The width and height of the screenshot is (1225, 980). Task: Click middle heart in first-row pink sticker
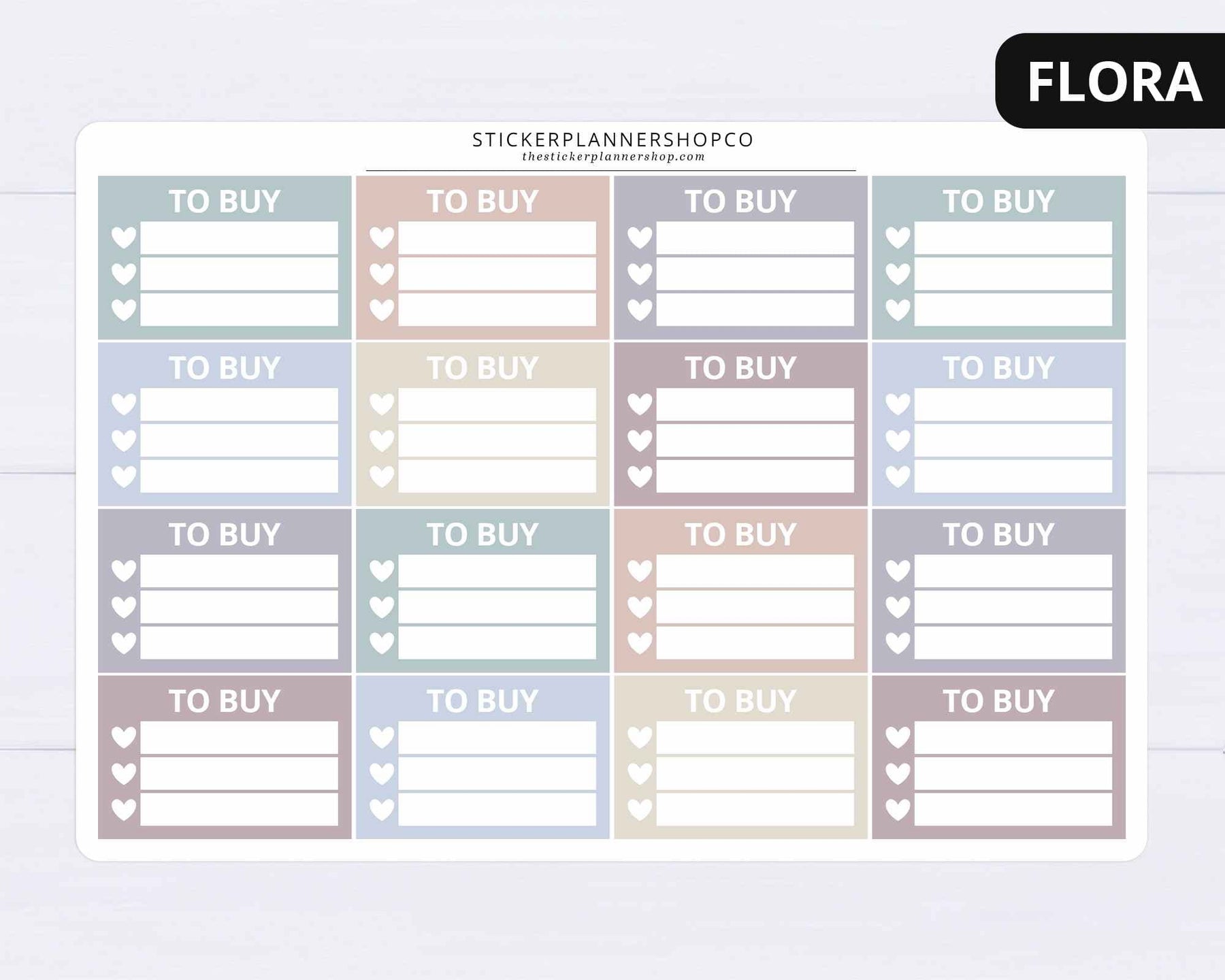click(x=382, y=274)
